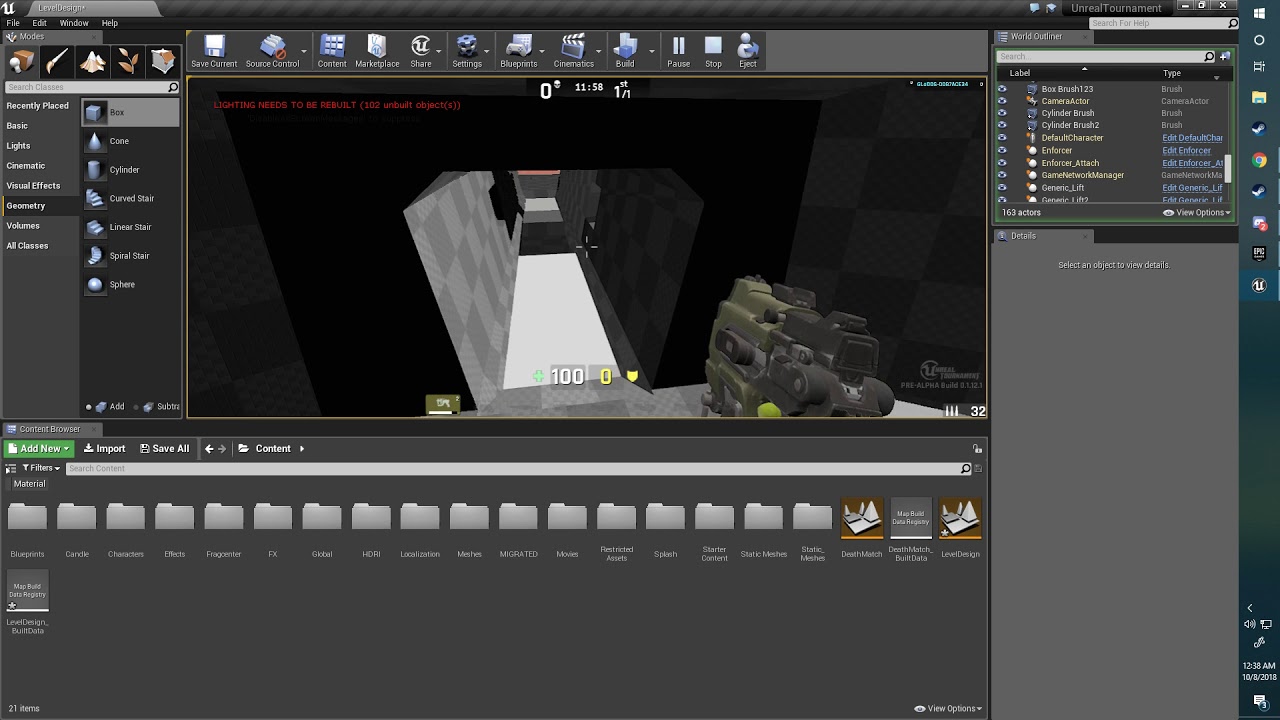This screenshot has width=1280, height=720.
Task: Click the Save Current toolbar icon
Action: 214,51
